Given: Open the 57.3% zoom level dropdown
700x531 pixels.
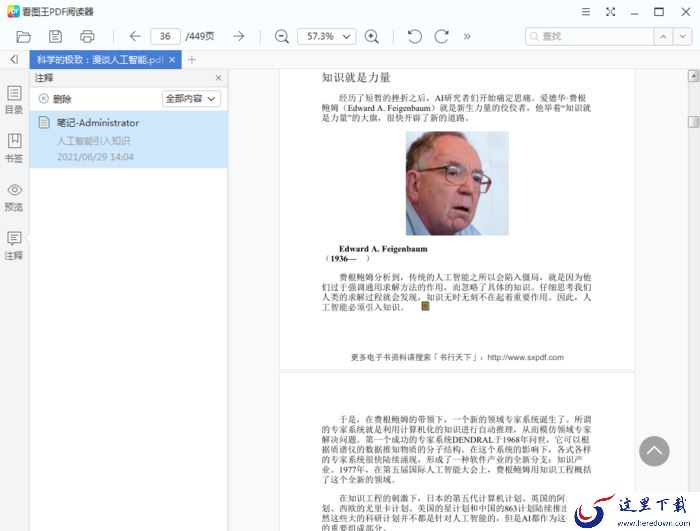Looking at the screenshot, I should (326, 36).
